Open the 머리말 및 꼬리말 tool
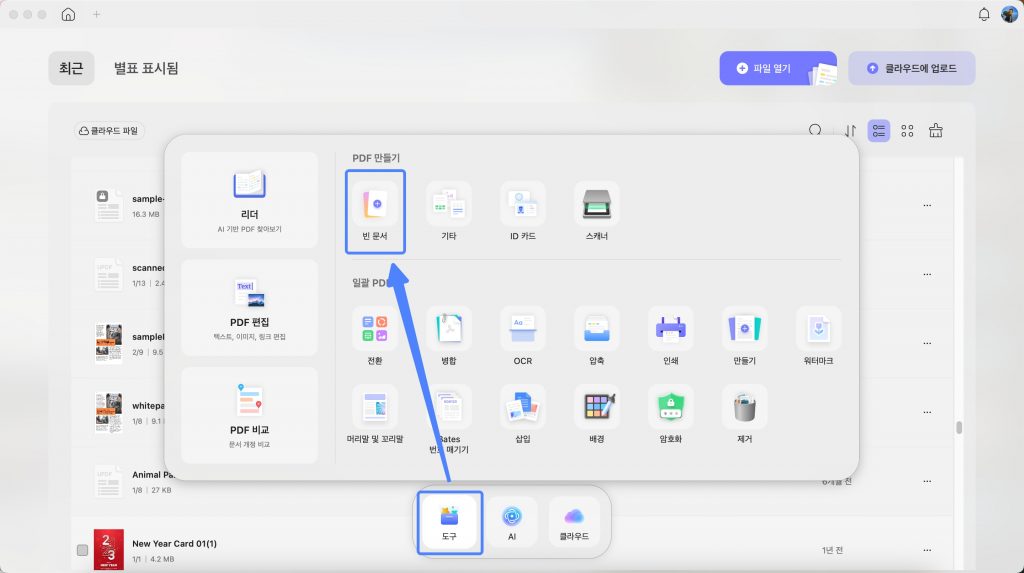The height and width of the screenshot is (573, 1024). click(375, 415)
